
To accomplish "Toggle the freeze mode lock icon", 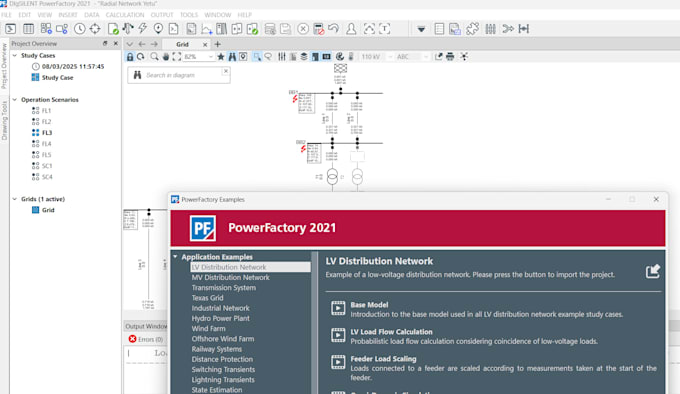I will coord(130,57).
